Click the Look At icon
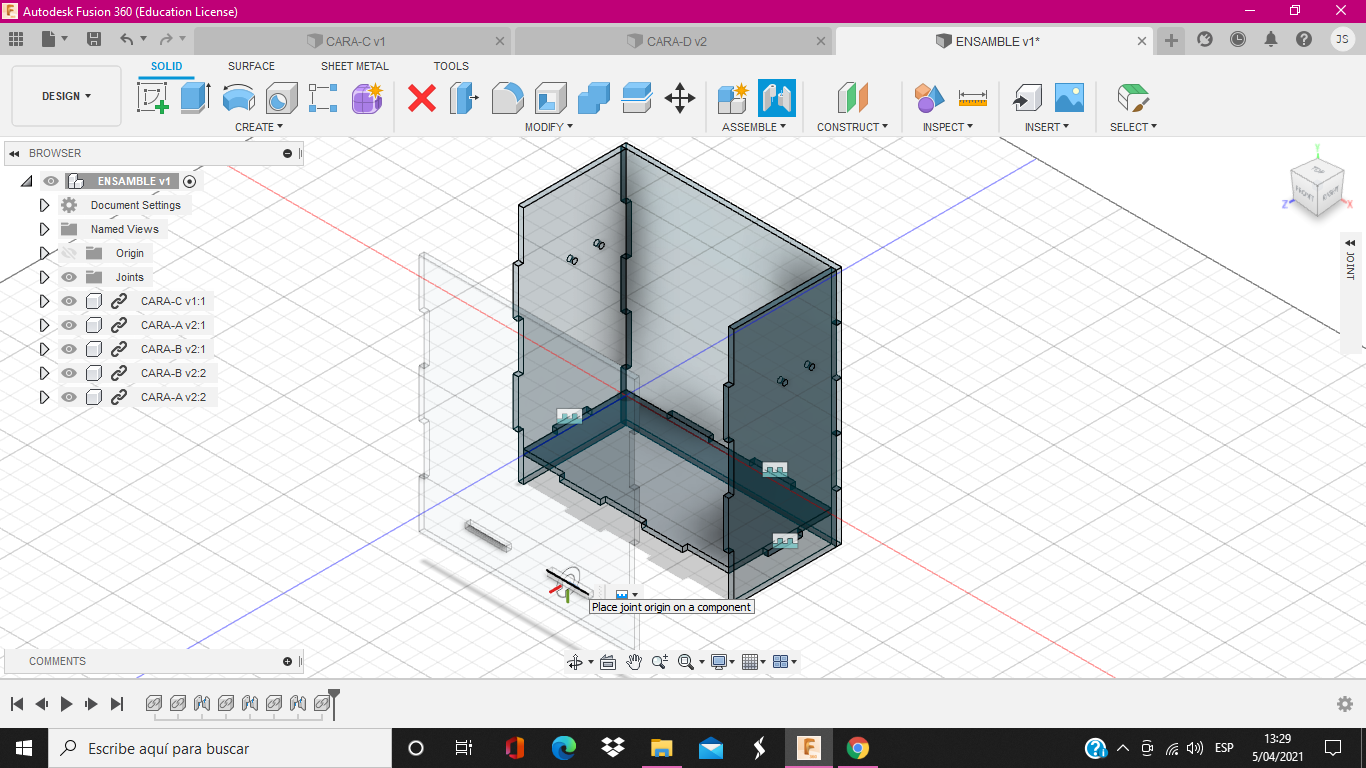This screenshot has height=768, width=1366. click(x=607, y=662)
